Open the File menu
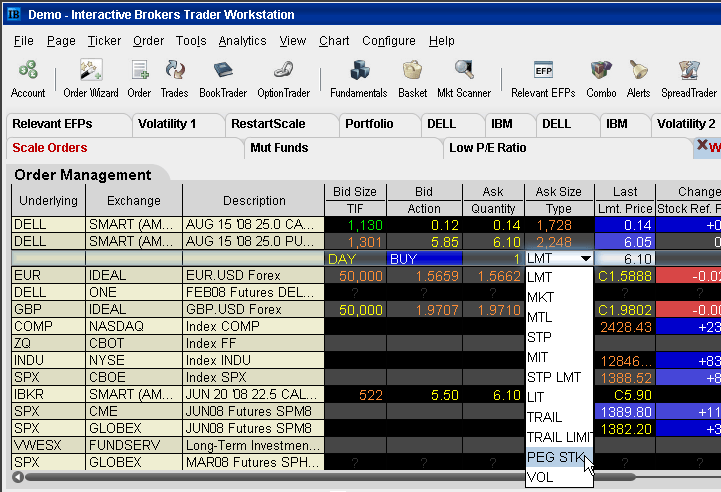Viewport: 721px width, 492px height. pos(23,41)
